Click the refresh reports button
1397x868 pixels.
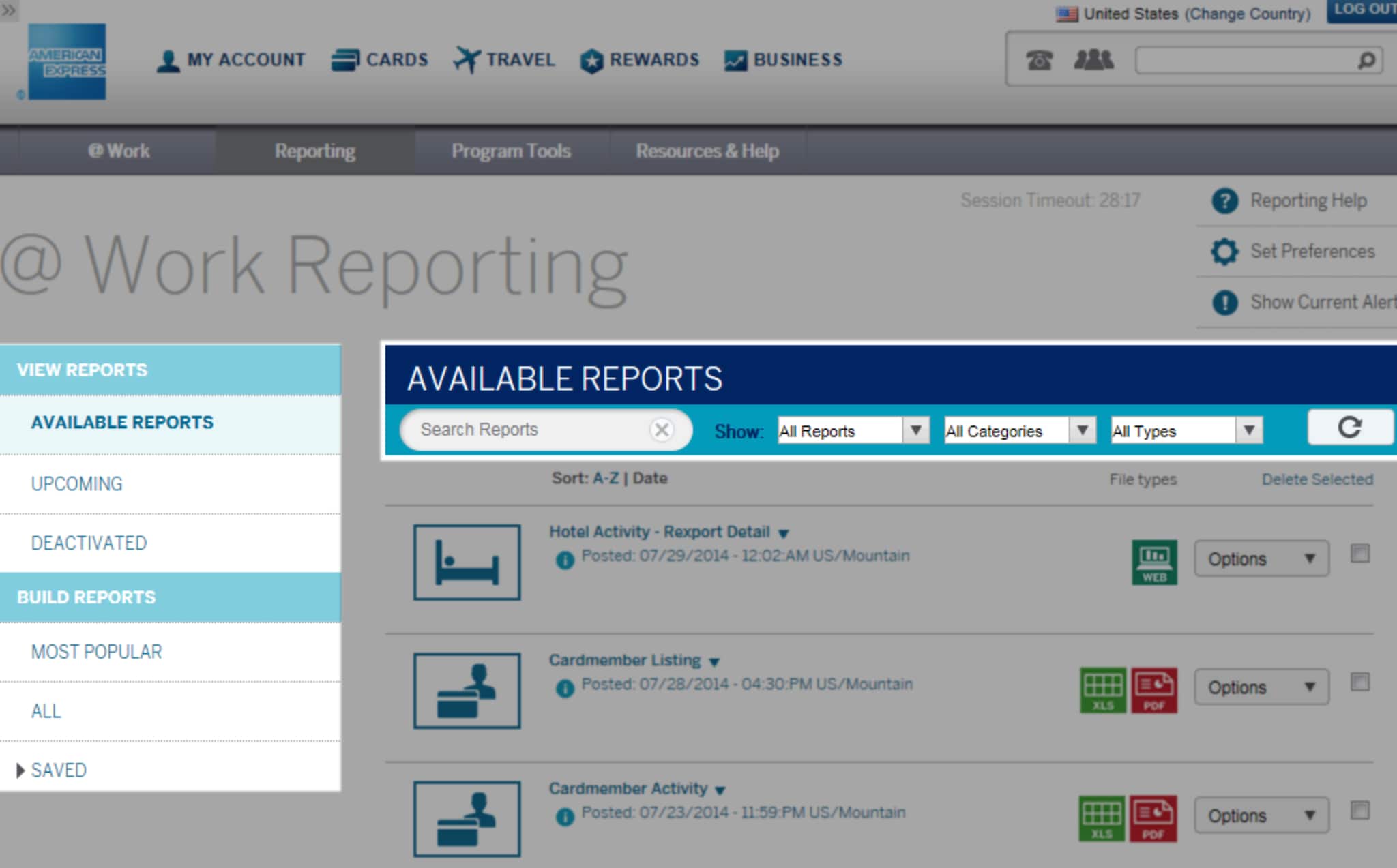point(1349,428)
